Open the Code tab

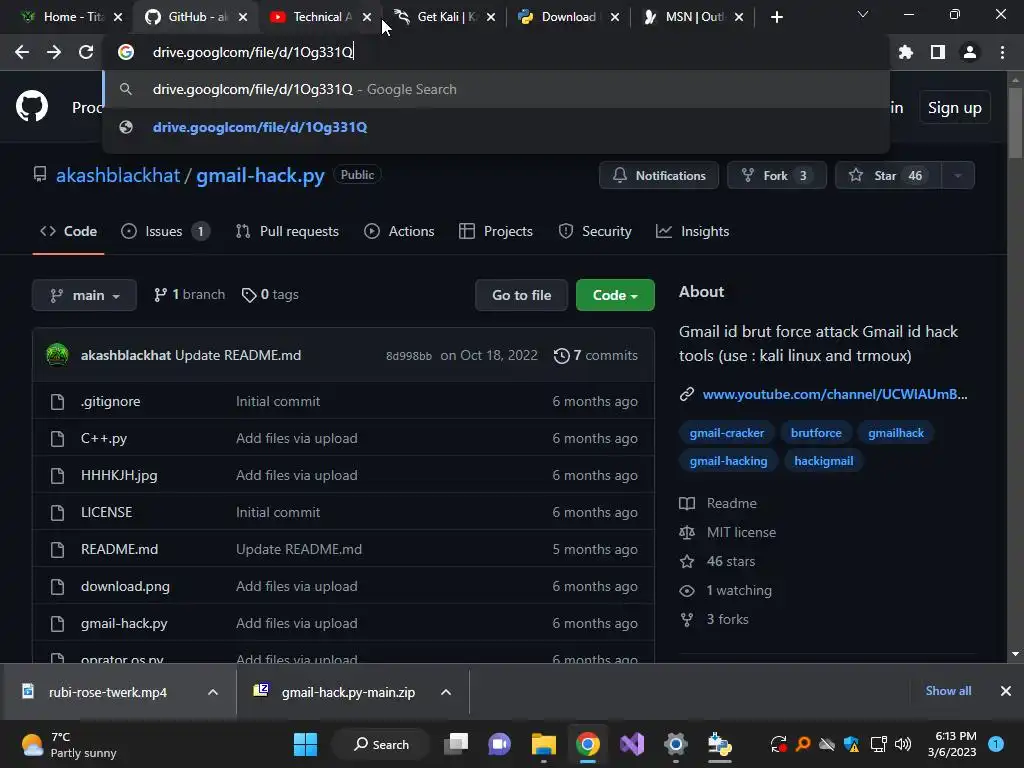coord(69,231)
